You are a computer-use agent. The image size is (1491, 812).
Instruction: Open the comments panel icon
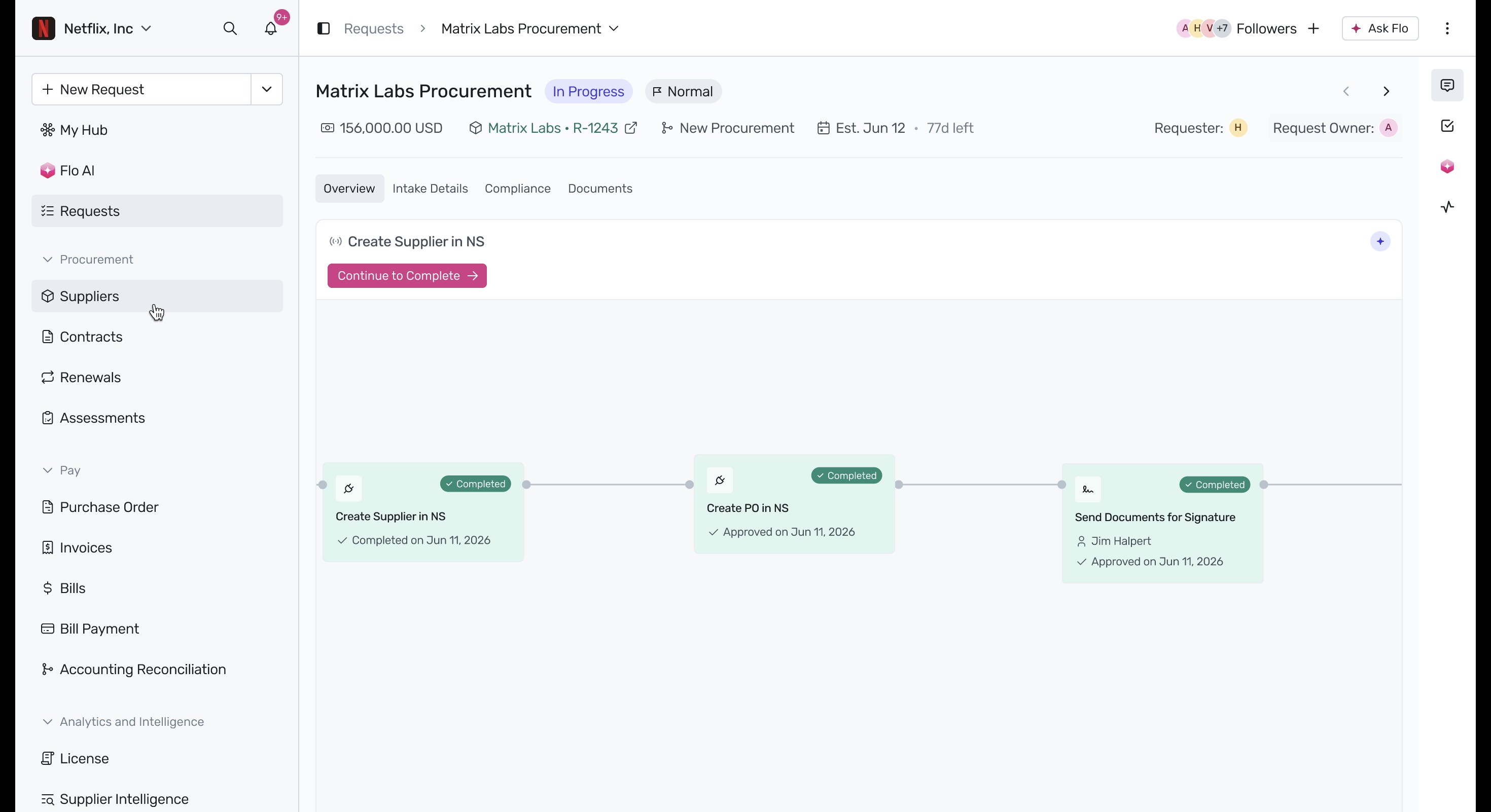[x=1447, y=86]
